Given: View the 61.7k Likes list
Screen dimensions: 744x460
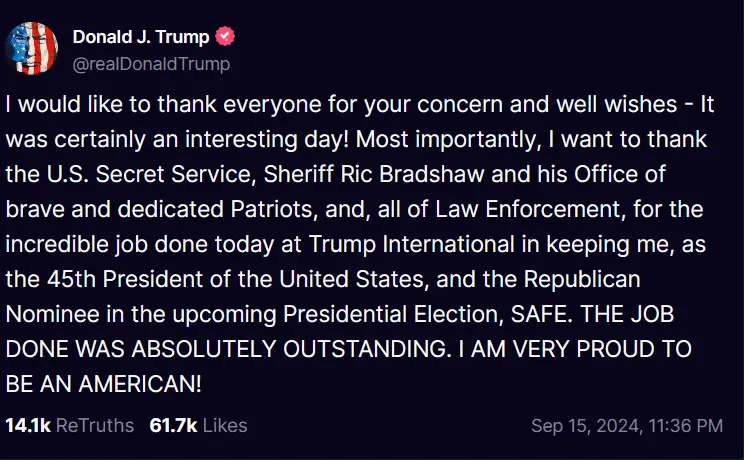Looking at the screenshot, I should pos(198,425).
